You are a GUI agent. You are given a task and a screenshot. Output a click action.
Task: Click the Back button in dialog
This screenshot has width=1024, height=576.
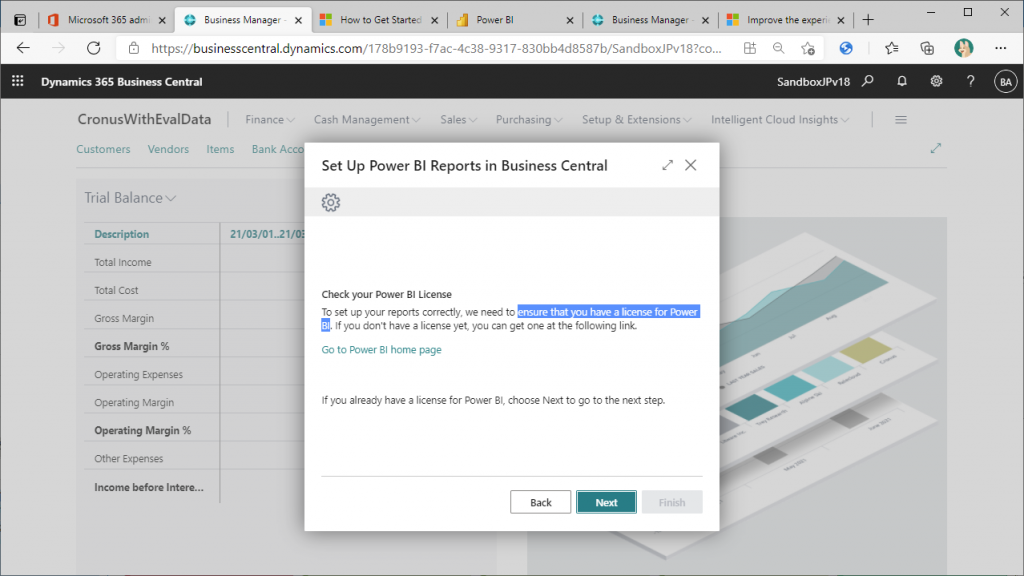[x=540, y=502]
